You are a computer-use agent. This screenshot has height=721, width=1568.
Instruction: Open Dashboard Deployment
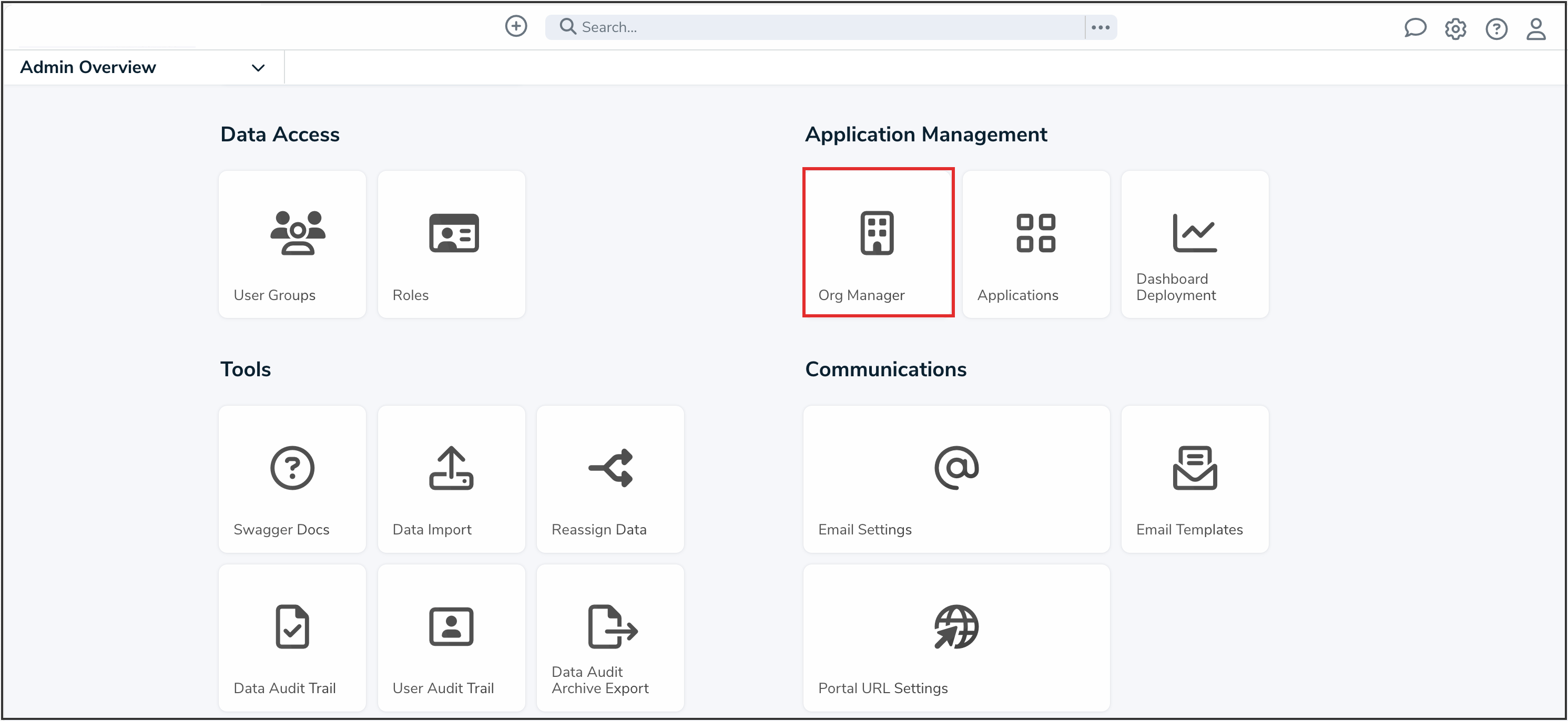tap(1194, 243)
